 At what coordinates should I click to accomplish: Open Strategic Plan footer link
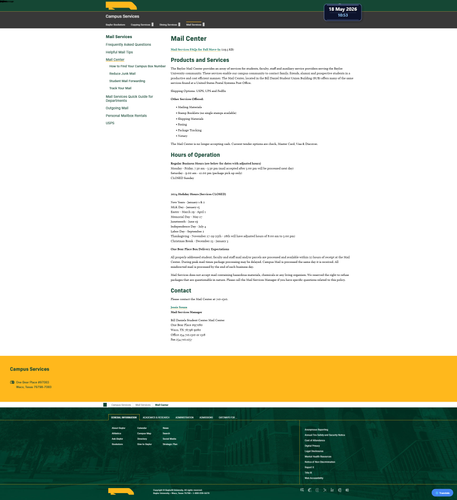click(170, 444)
